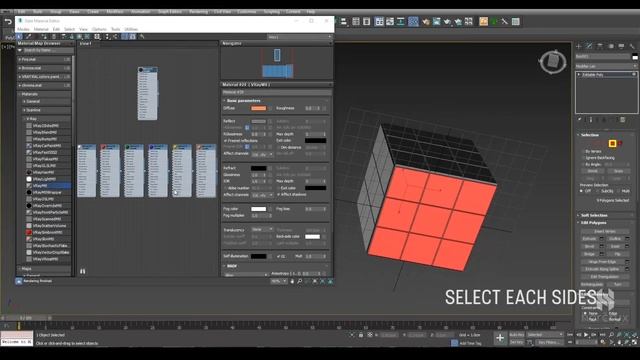Open Configure Modifier Sets icon

[x=622, y=119]
